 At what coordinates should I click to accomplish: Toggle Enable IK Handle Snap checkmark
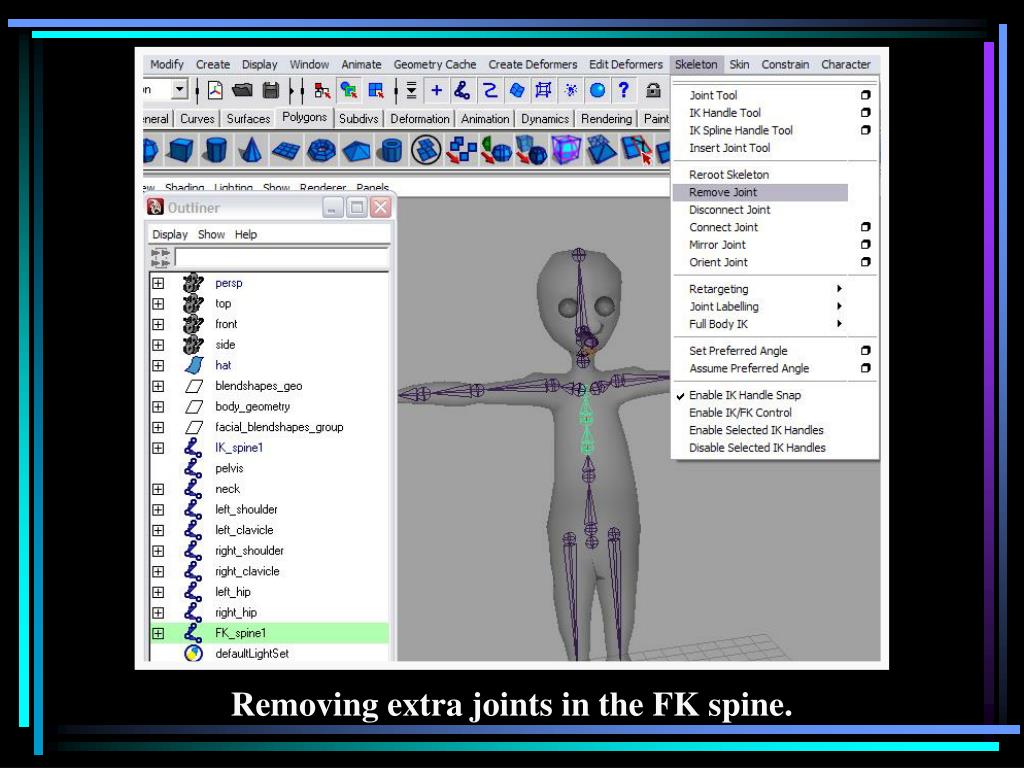pos(680,396)
